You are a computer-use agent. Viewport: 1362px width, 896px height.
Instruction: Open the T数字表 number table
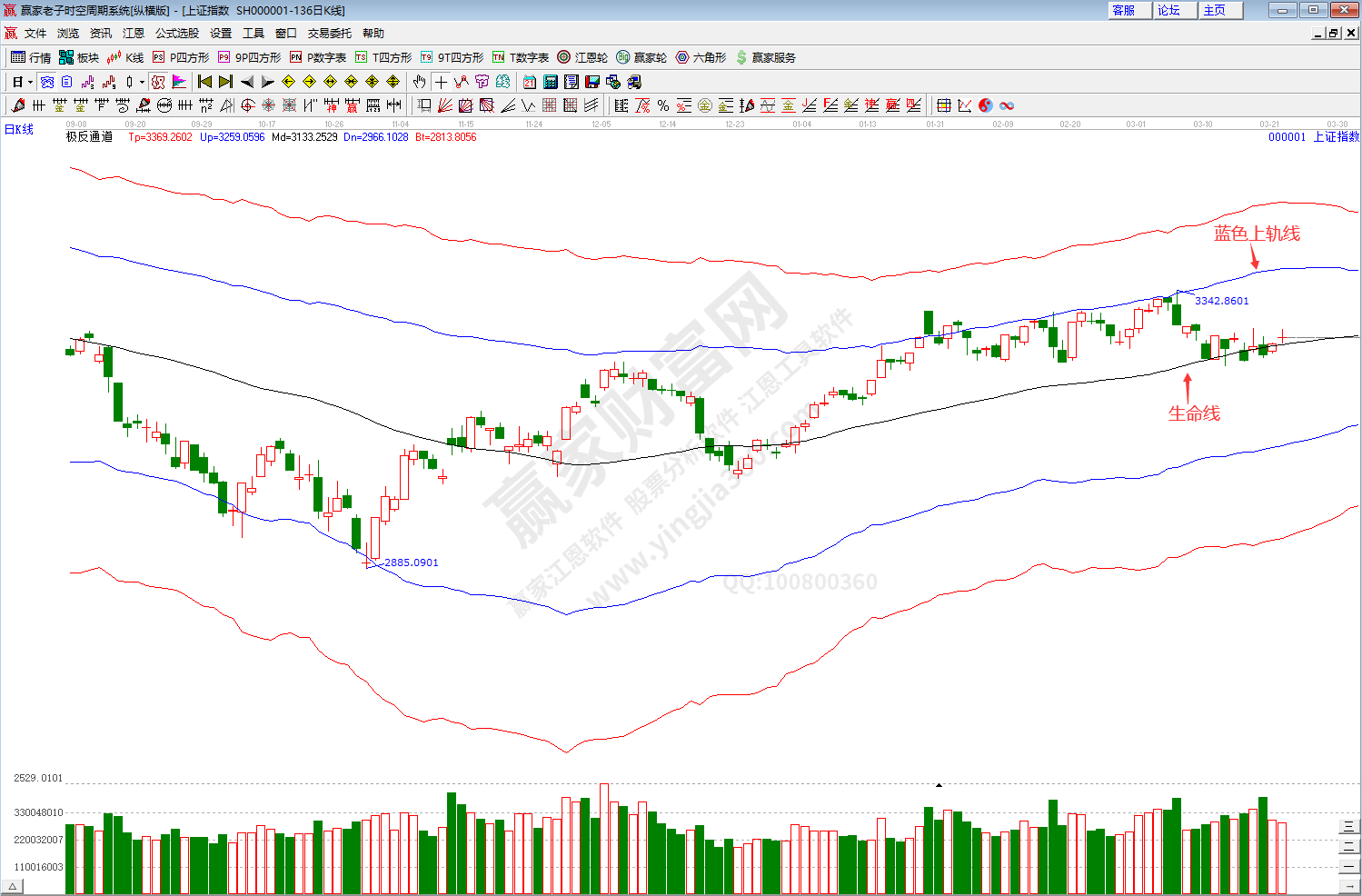[521, 57]
